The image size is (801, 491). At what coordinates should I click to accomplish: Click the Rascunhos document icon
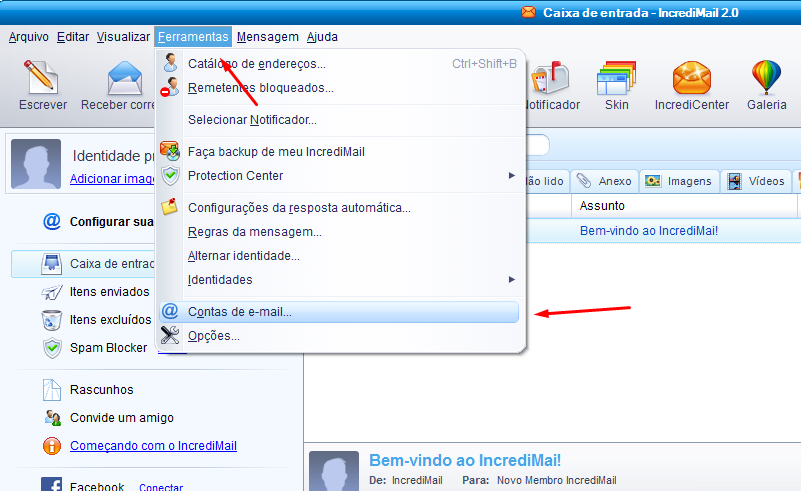[x=52, y=390]
